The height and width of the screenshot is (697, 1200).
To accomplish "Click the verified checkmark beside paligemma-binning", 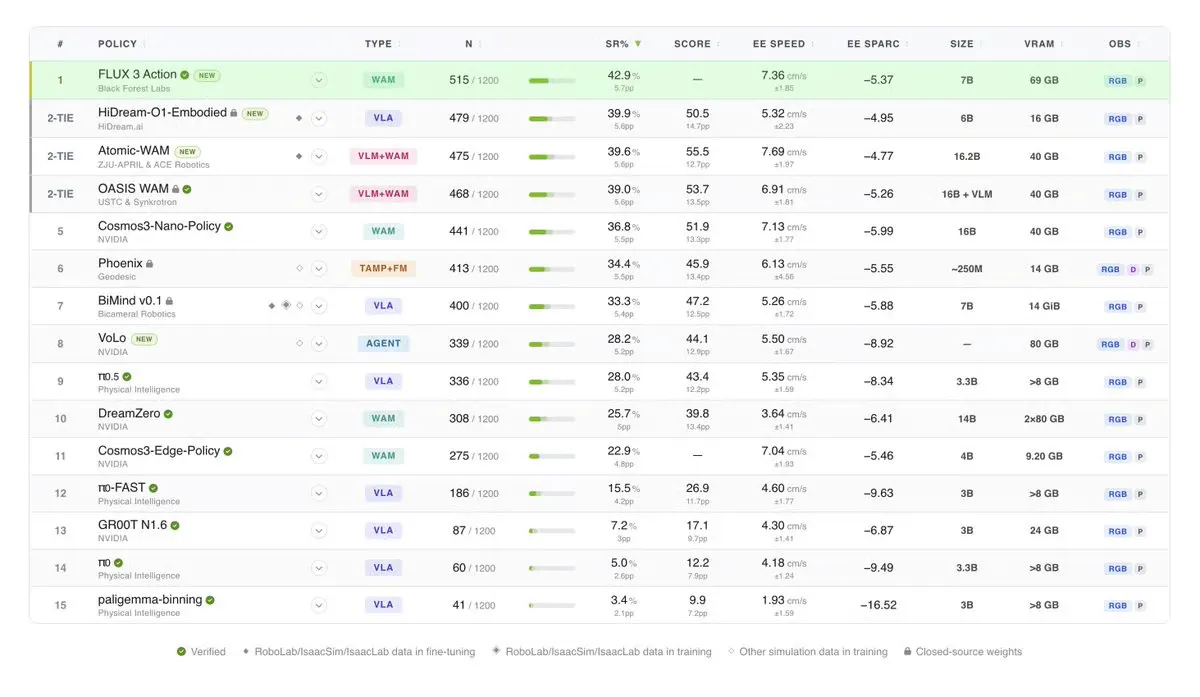I will pos(210,600).
